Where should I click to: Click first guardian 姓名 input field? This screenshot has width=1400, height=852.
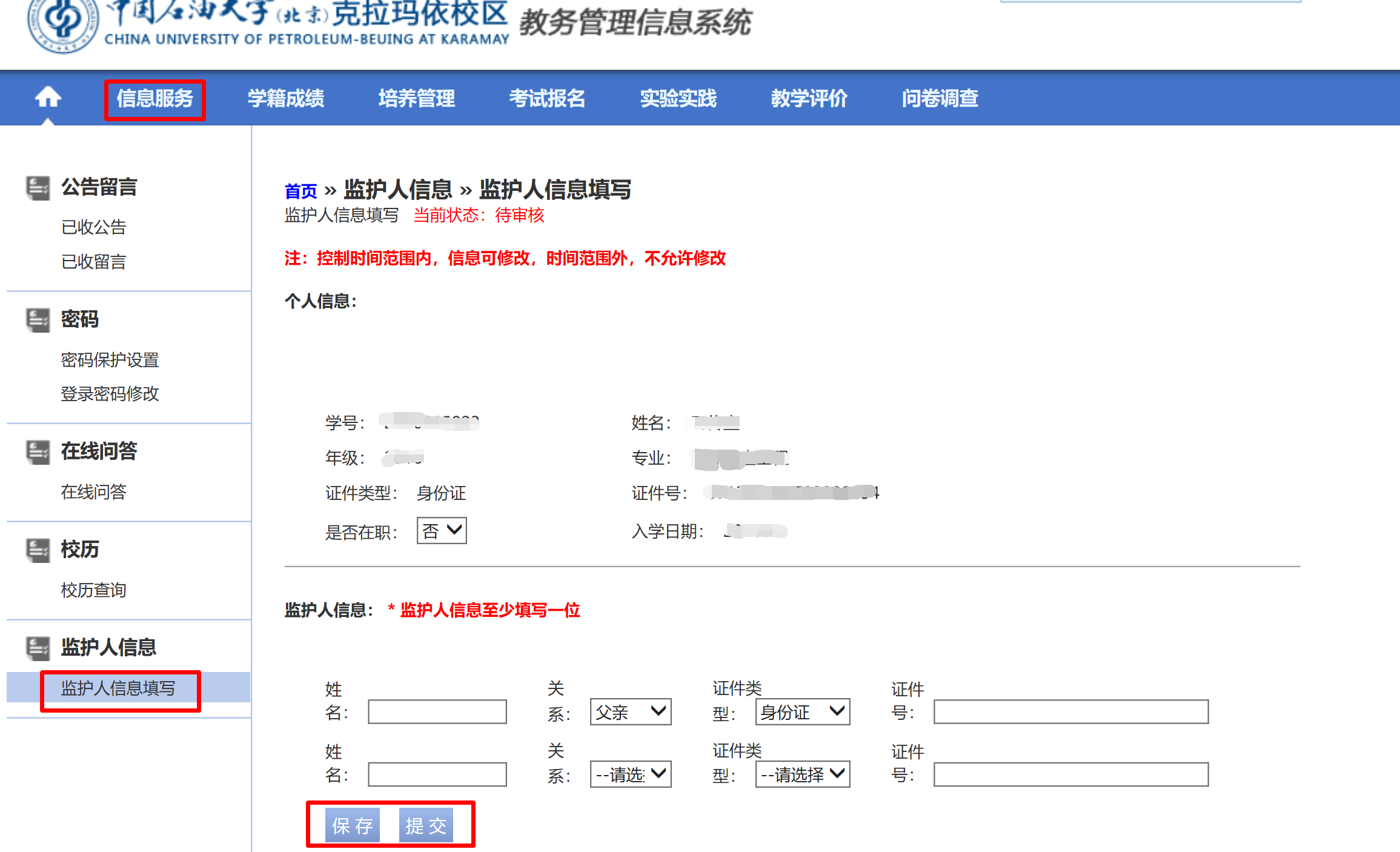(437, 711)
